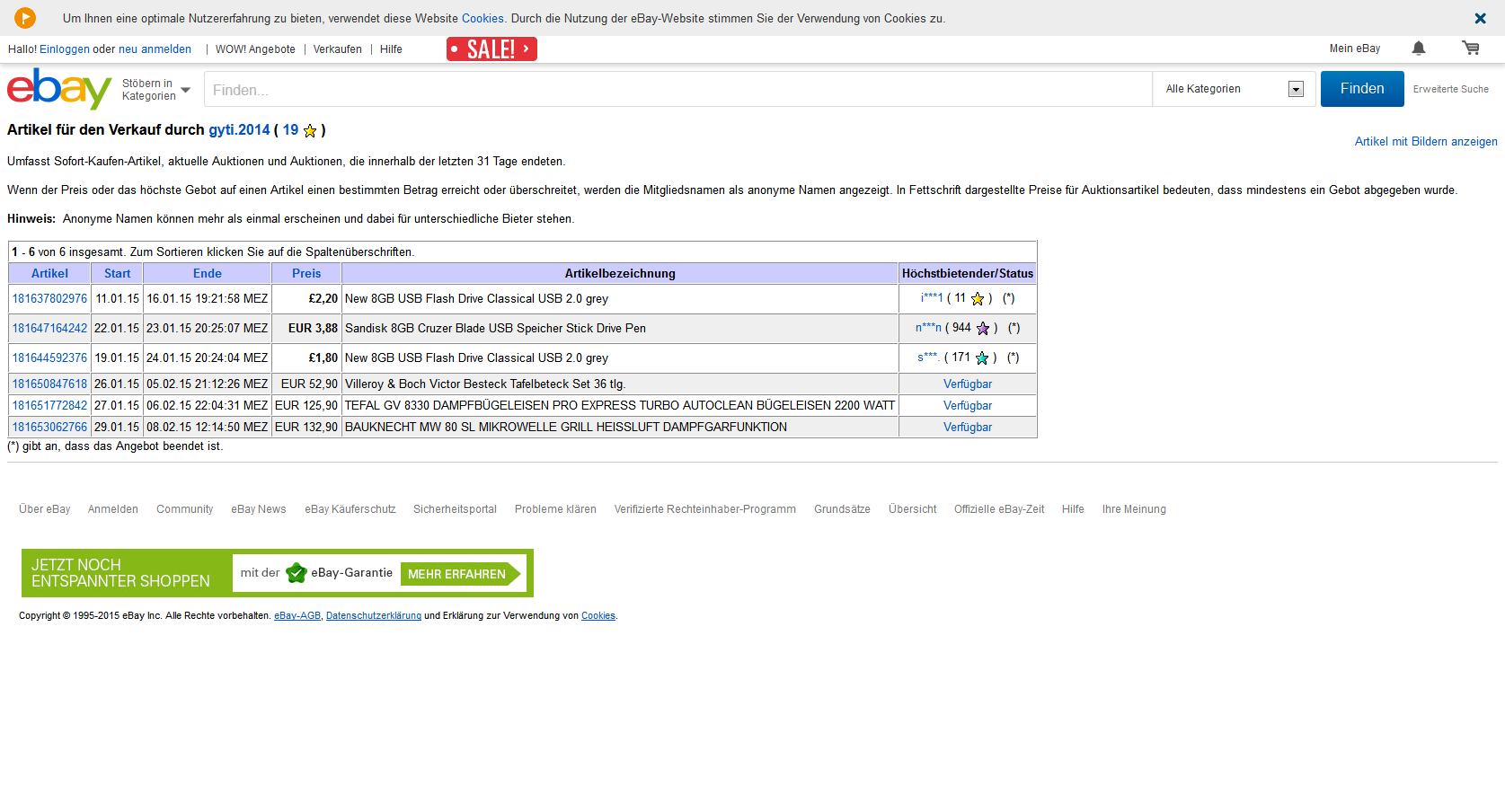Open Probleme klären footer link
Screen dimensions: 1505x812
[x=555, y=509]
